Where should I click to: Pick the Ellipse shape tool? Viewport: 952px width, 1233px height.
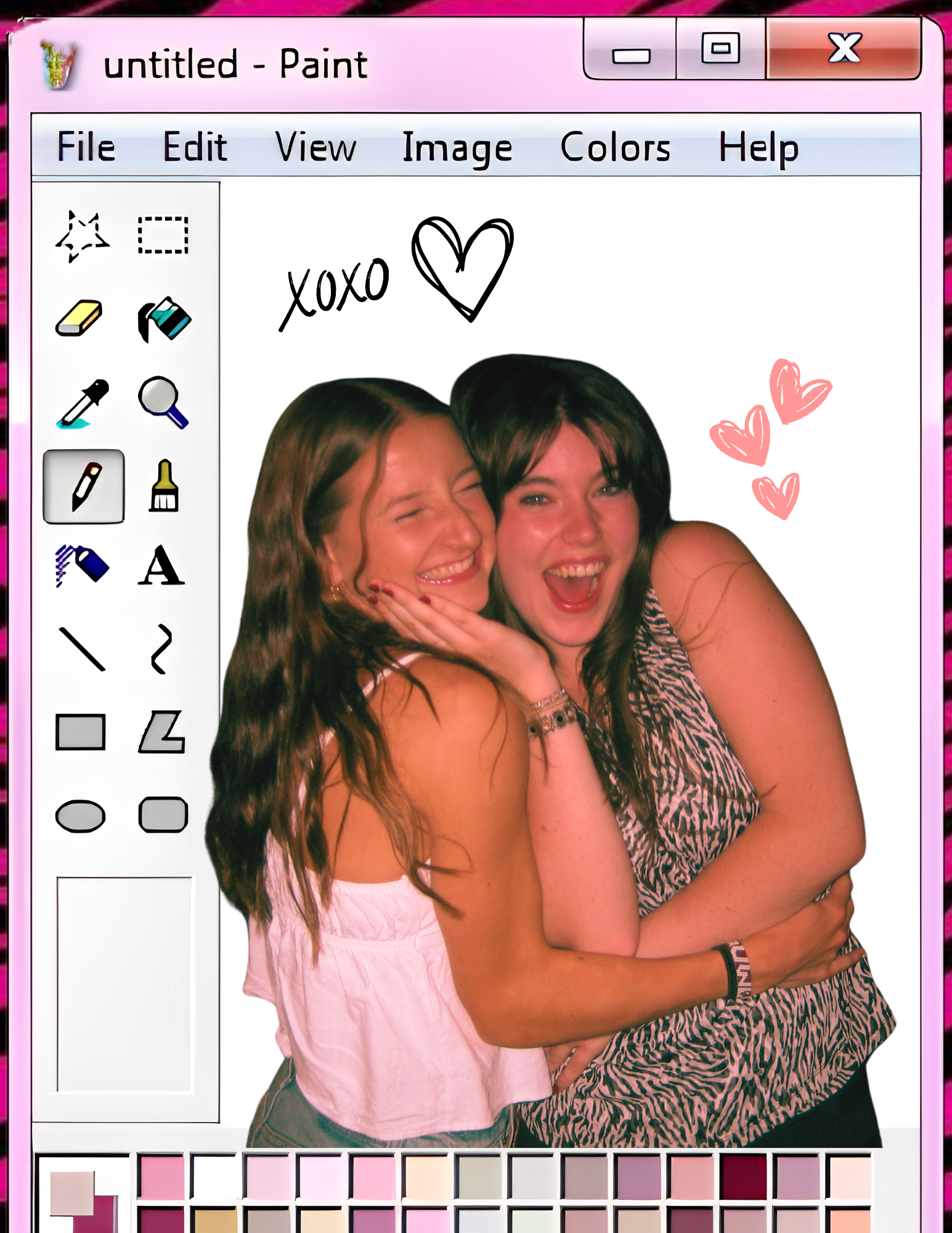(x=80, y=816)
